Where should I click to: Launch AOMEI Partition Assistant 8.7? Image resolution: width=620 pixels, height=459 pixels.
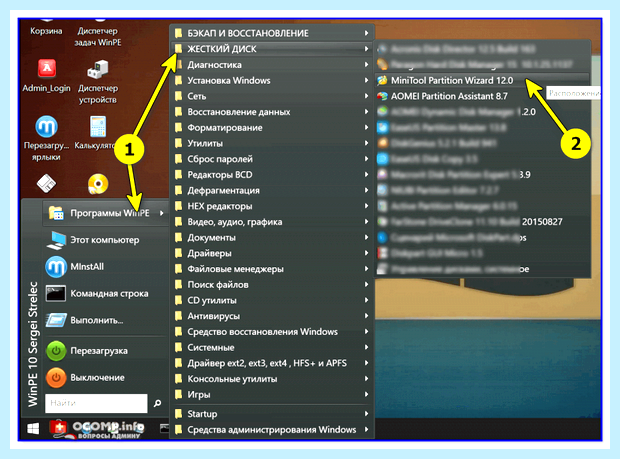point(482,96)
